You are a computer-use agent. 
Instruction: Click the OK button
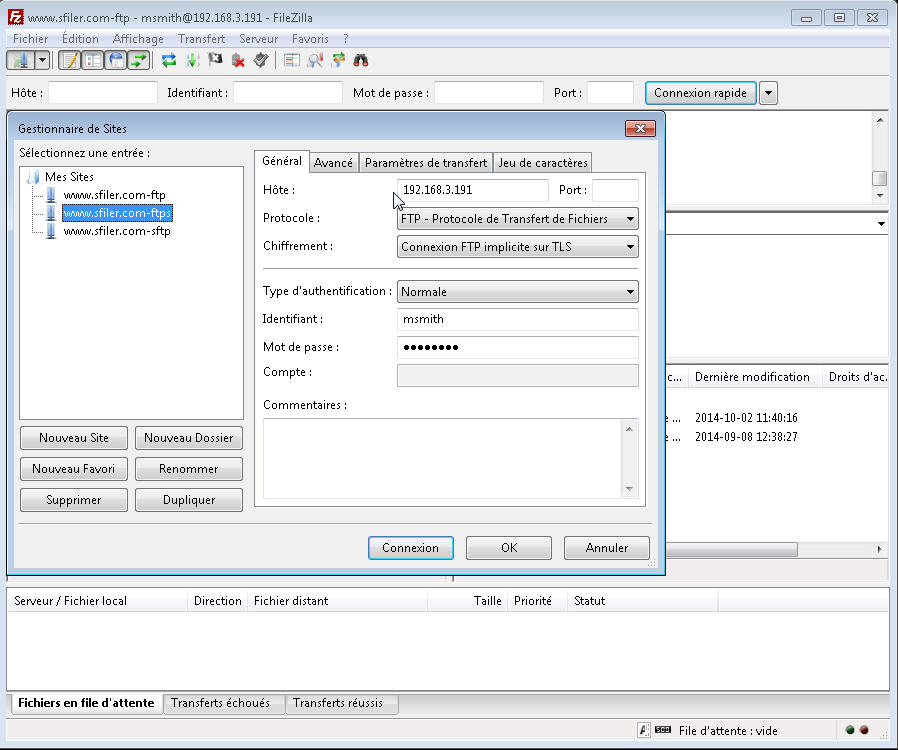coord(509,548)
